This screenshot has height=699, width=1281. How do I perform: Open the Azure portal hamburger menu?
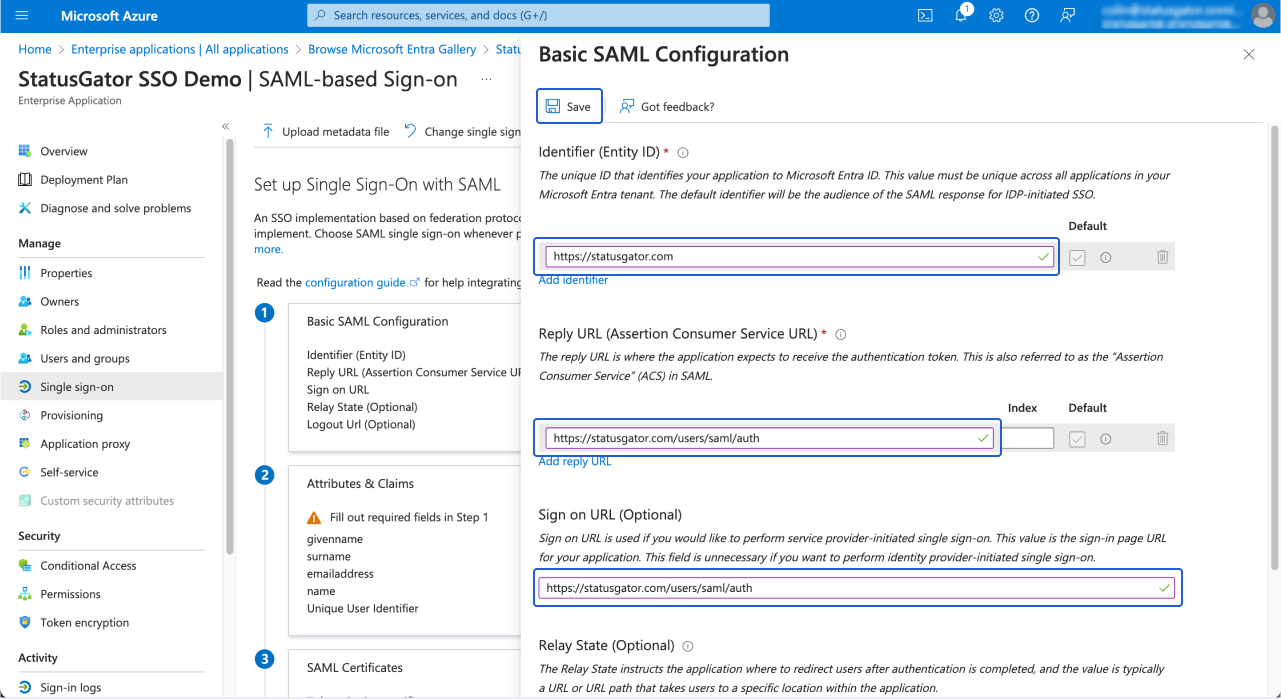point(22,16)
